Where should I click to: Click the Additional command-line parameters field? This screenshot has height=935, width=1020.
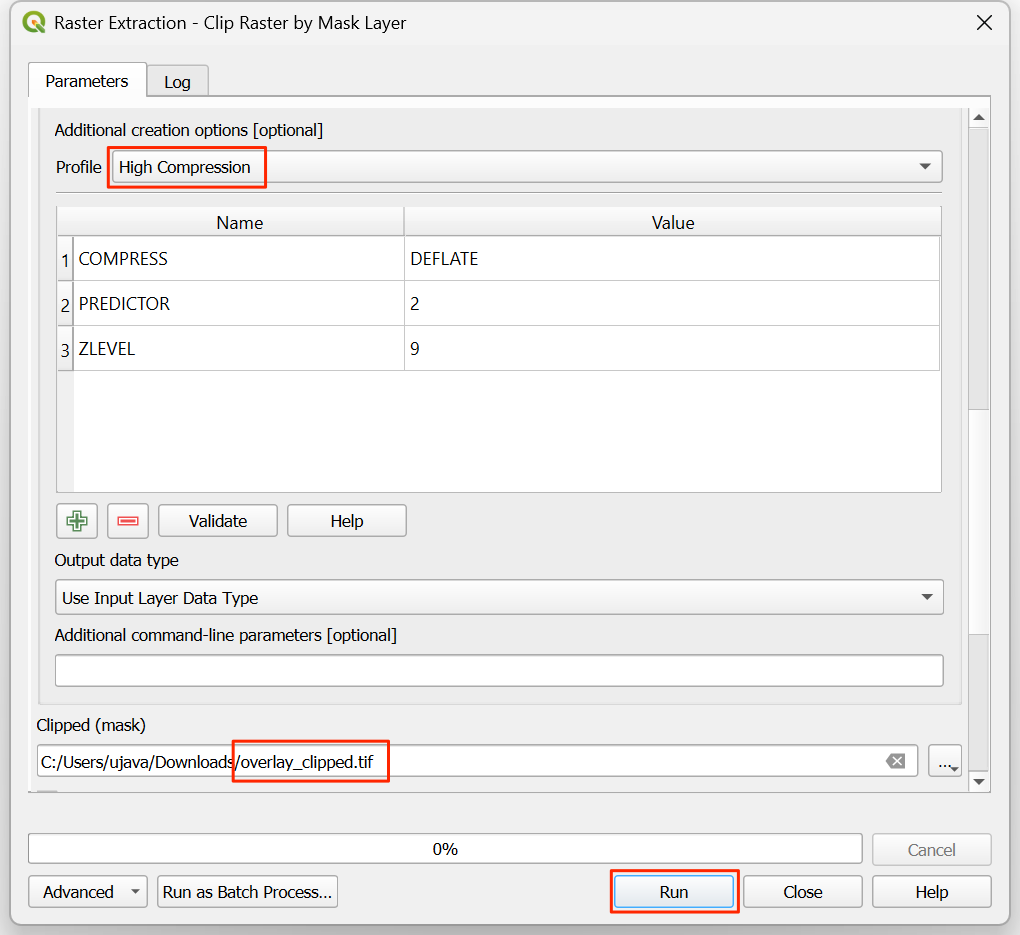click(x=498, y=671)
